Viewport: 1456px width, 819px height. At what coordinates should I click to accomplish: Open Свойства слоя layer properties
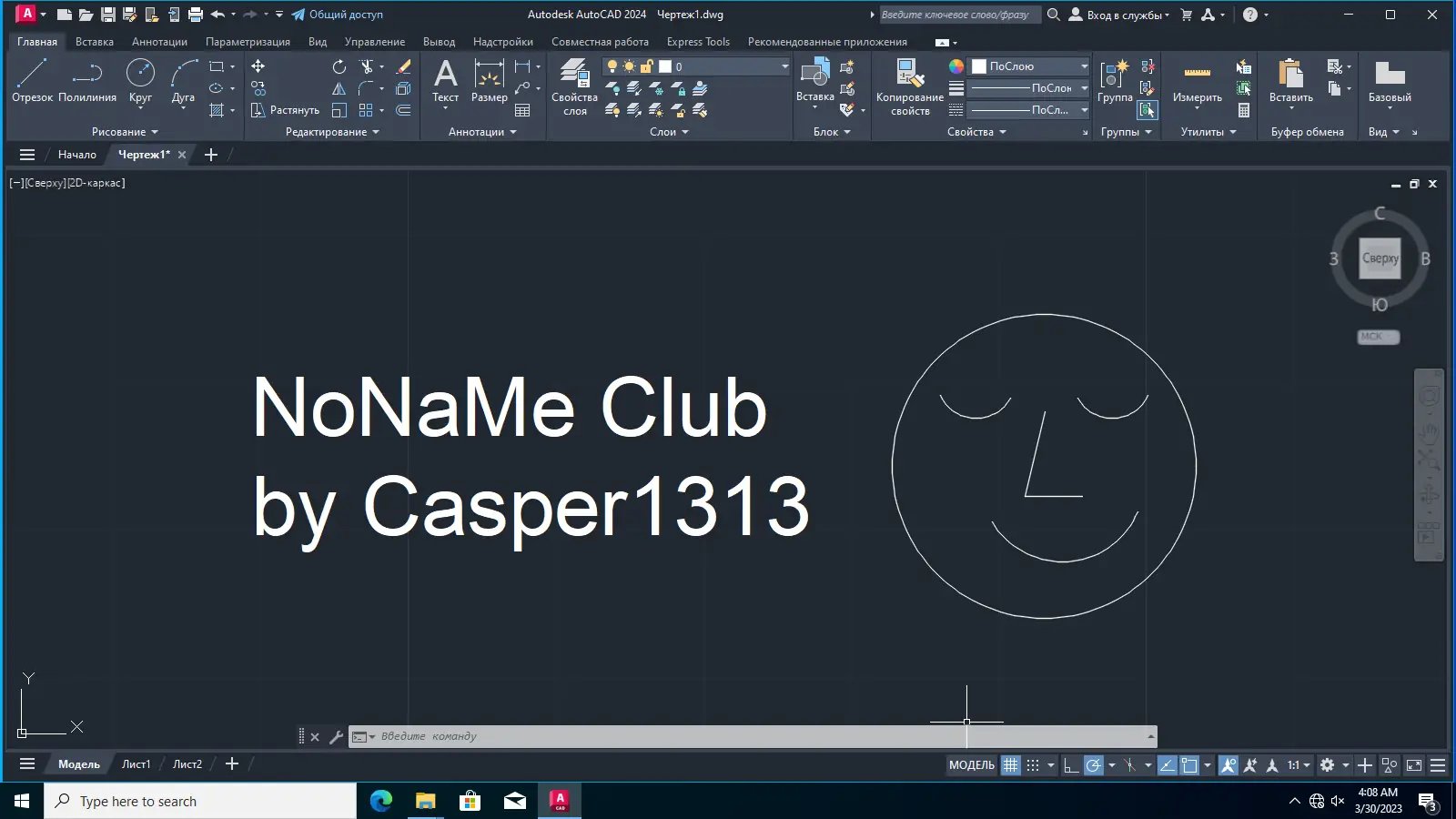[574, 87]
